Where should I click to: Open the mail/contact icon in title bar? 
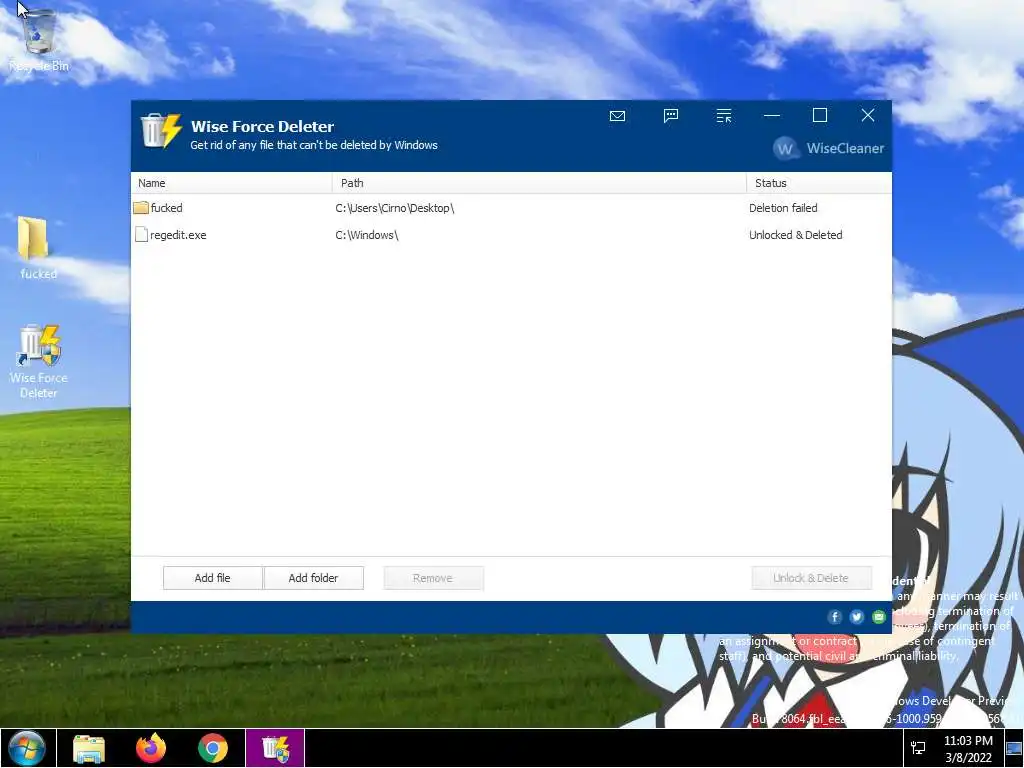(617, 116)
